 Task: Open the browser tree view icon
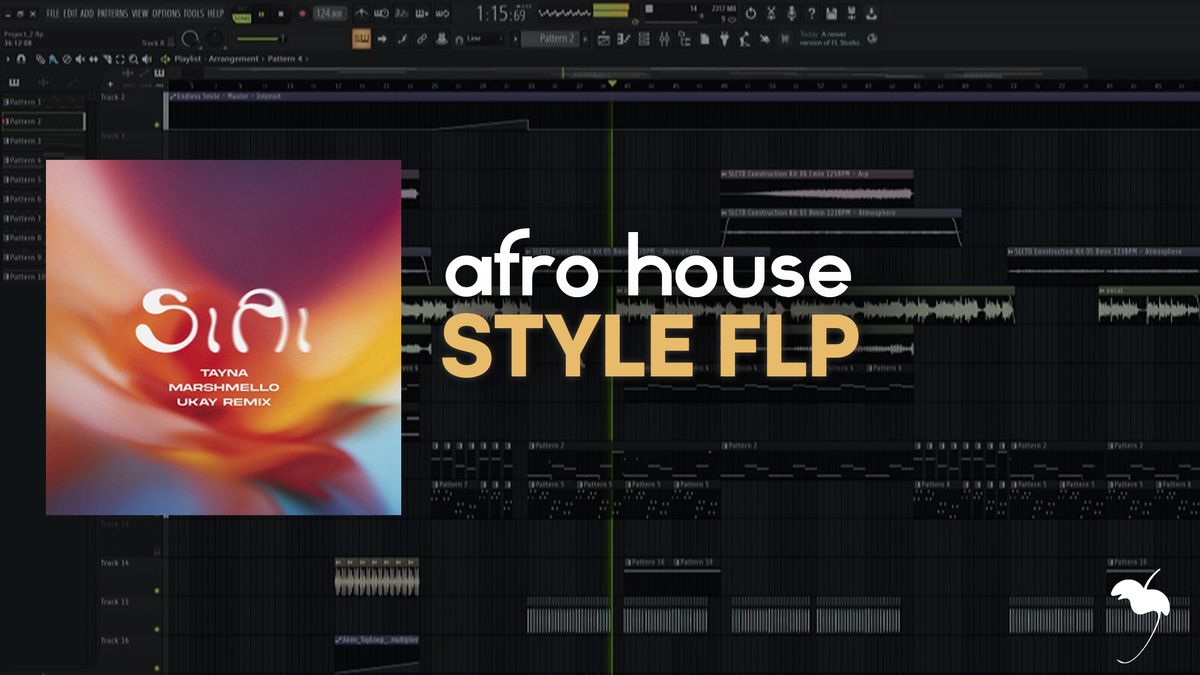684,38
